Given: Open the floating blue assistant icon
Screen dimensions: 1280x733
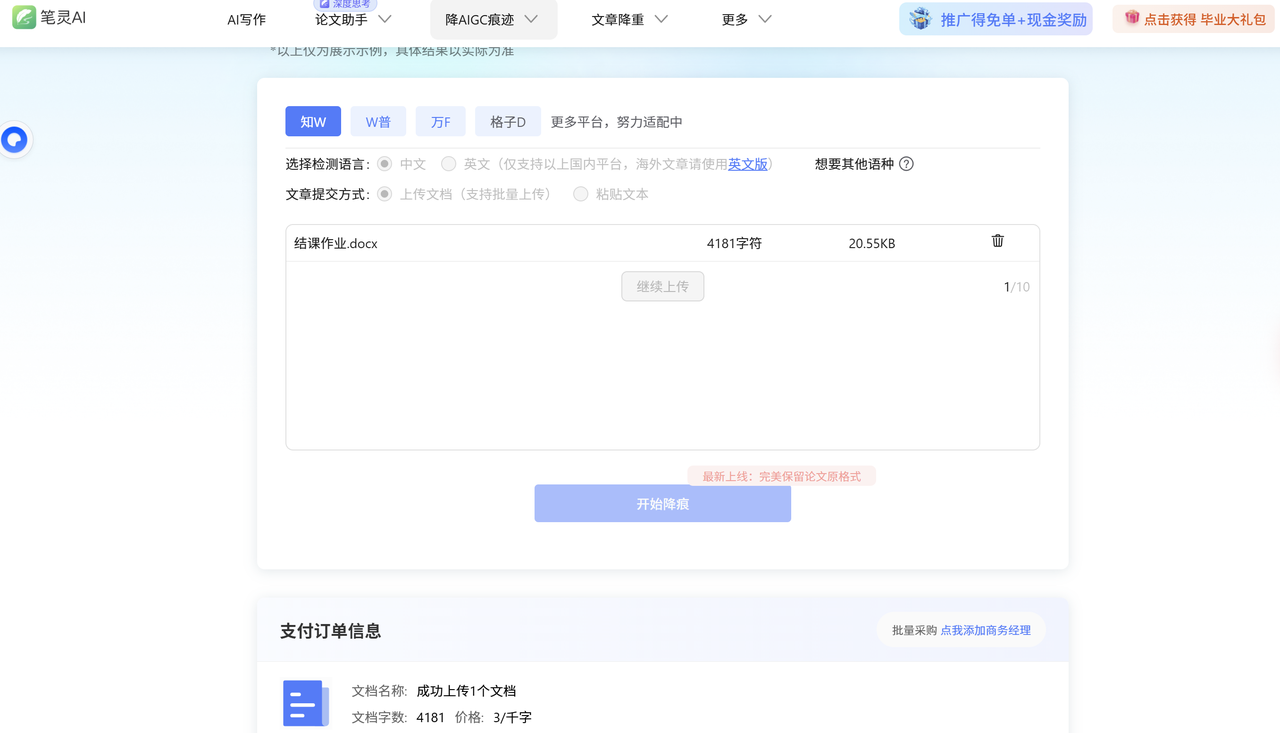Looking at the screenshot, I should pos(15,140).
